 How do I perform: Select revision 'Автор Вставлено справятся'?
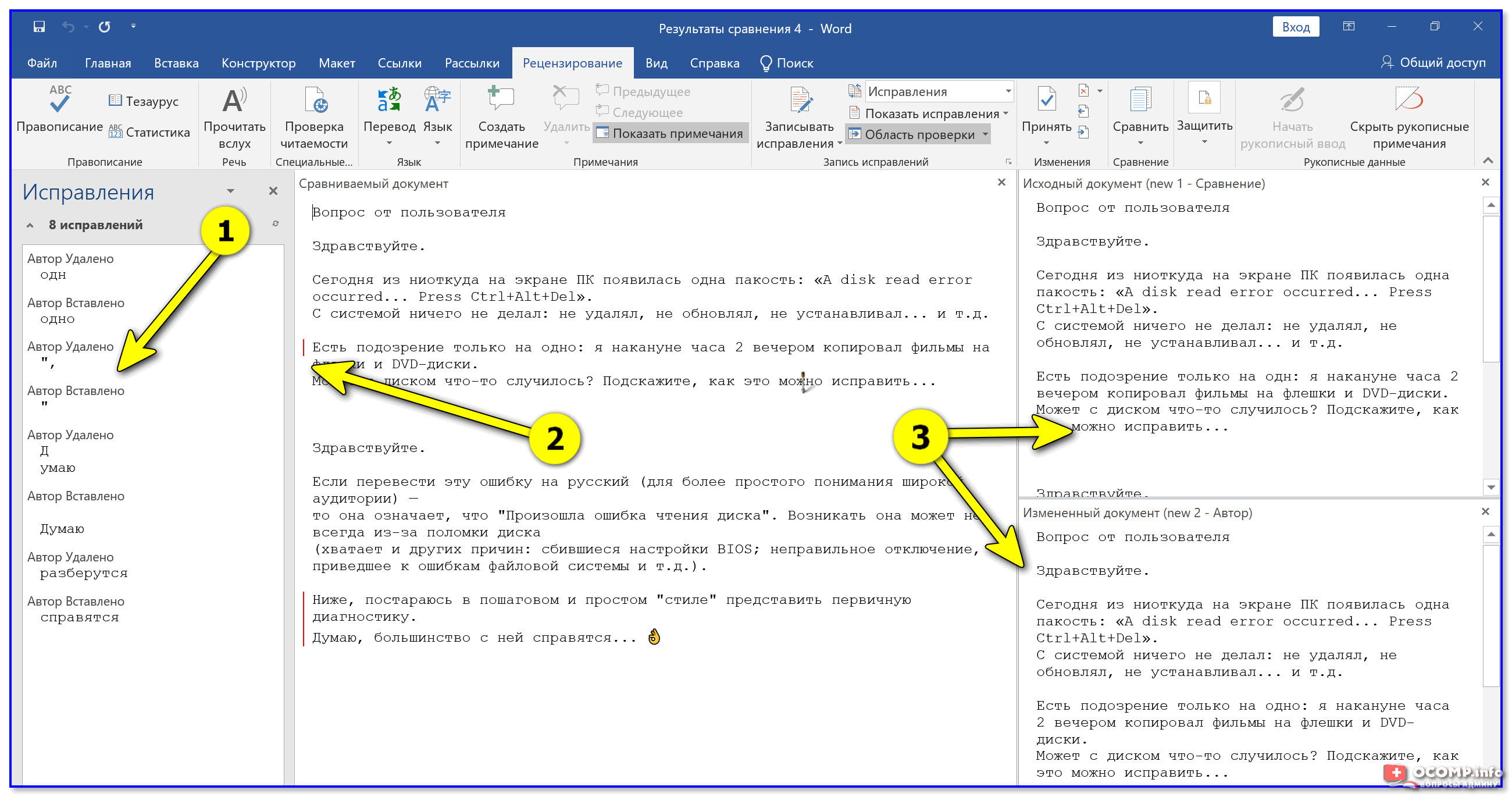[152, 610]
